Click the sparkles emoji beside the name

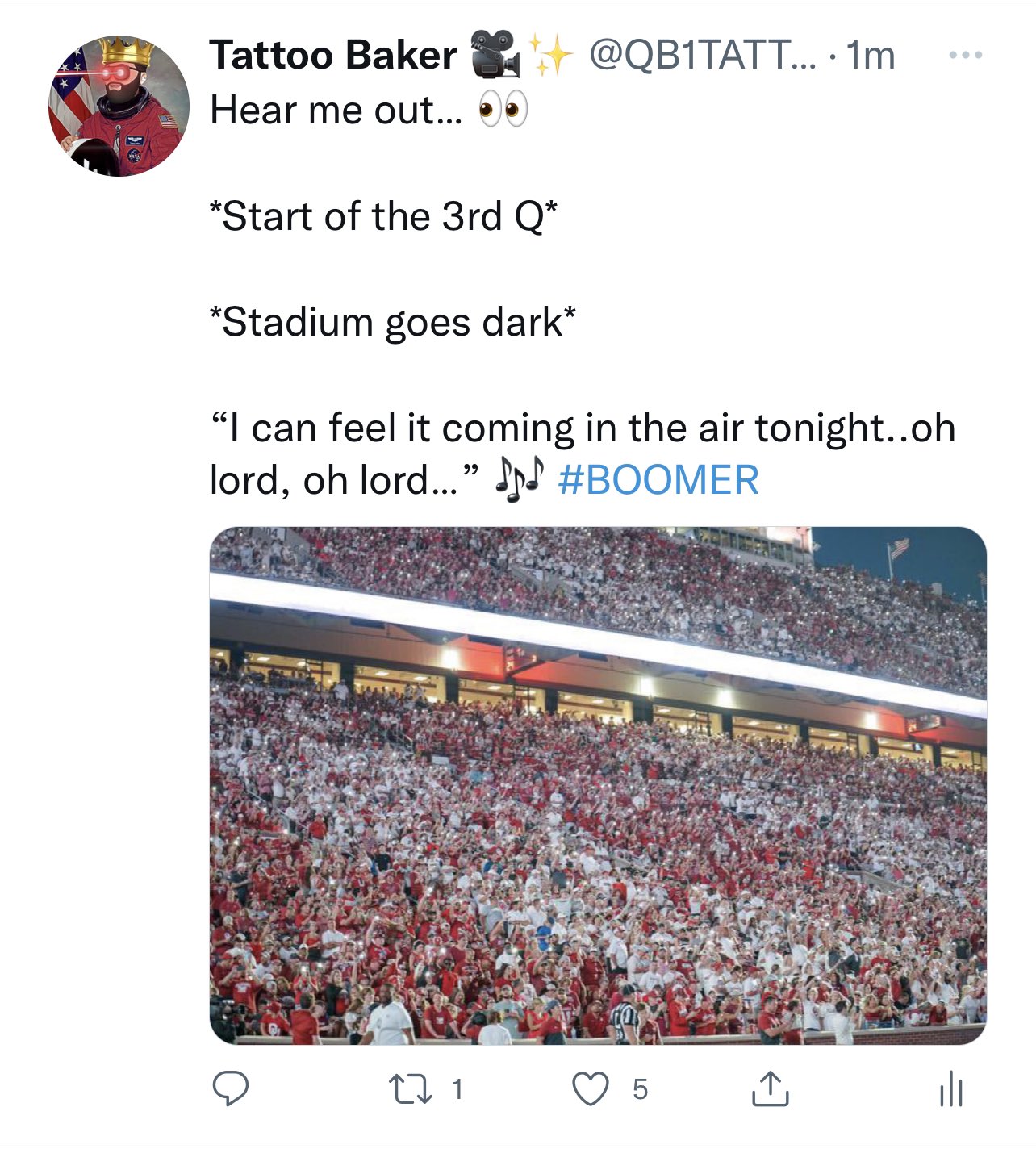[x=550, y=54]
